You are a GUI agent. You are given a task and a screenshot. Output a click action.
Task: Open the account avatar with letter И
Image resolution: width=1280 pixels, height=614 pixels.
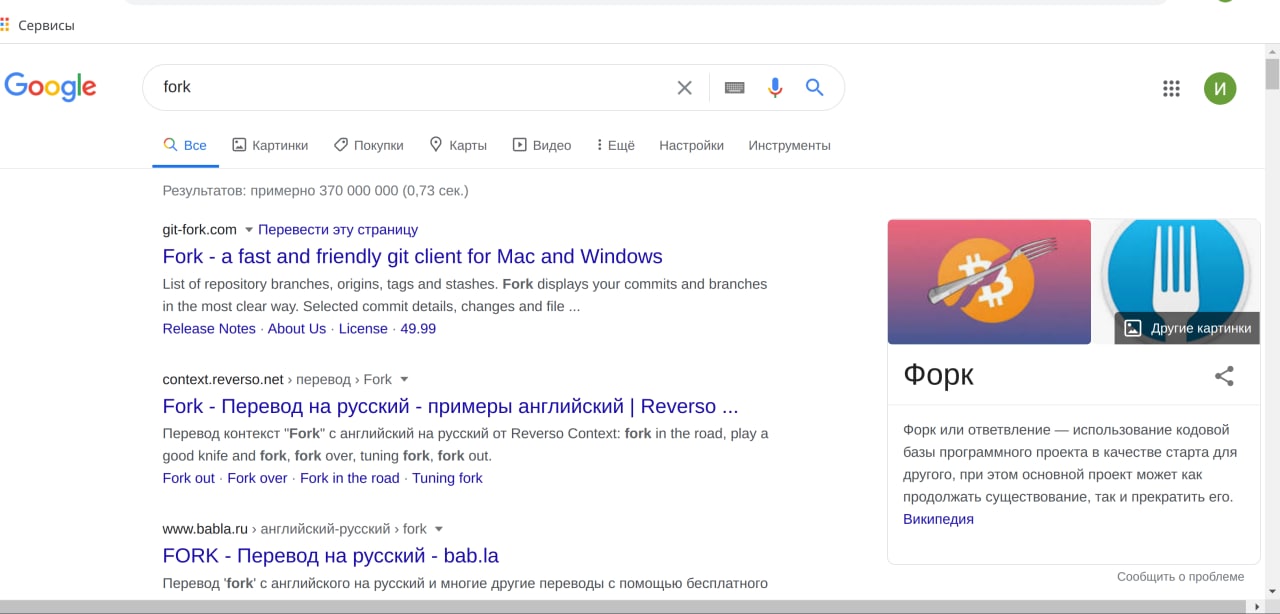coord(1220,88)
